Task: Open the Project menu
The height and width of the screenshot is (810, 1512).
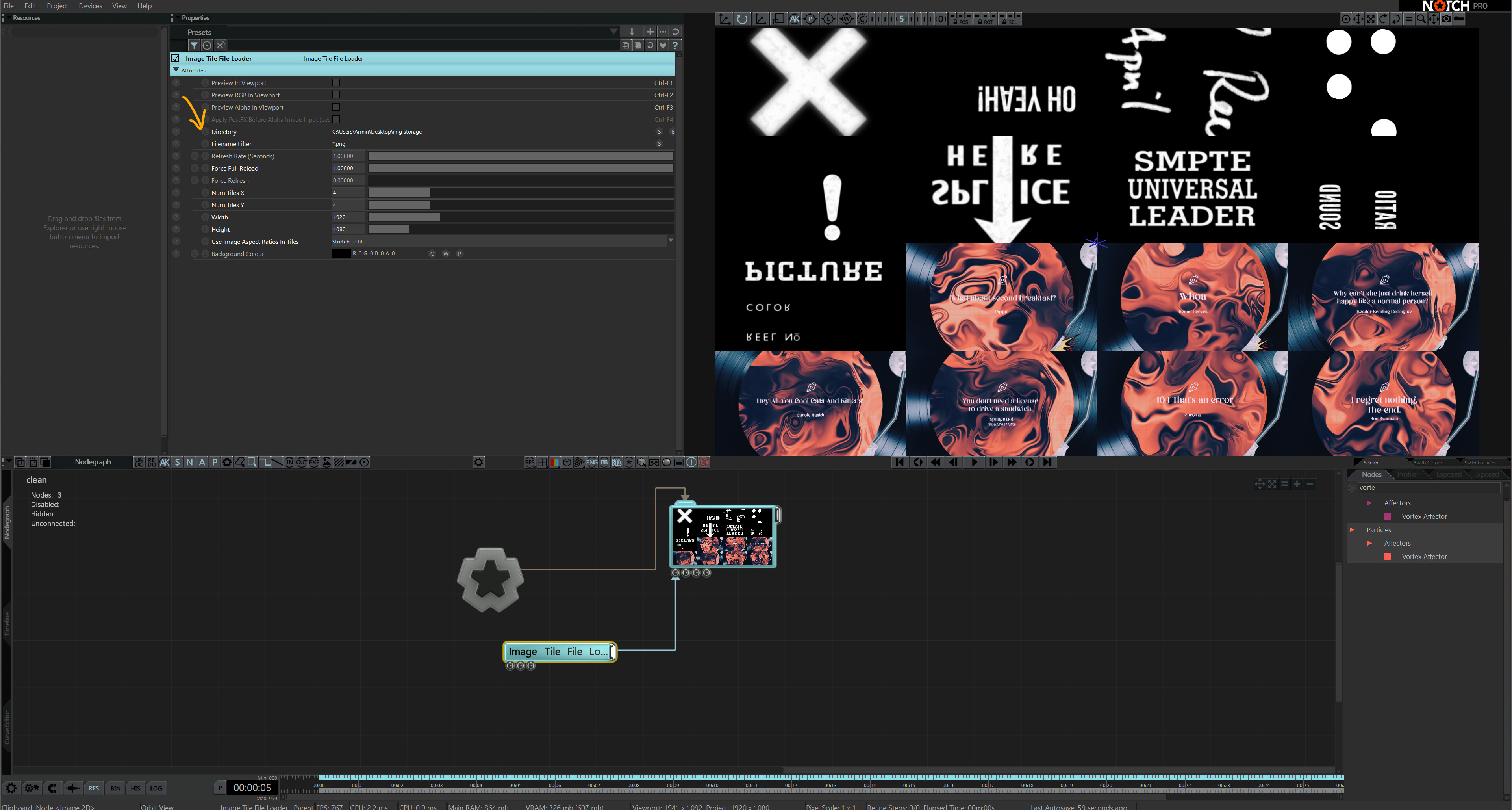Action: click(x=57, y=6)
